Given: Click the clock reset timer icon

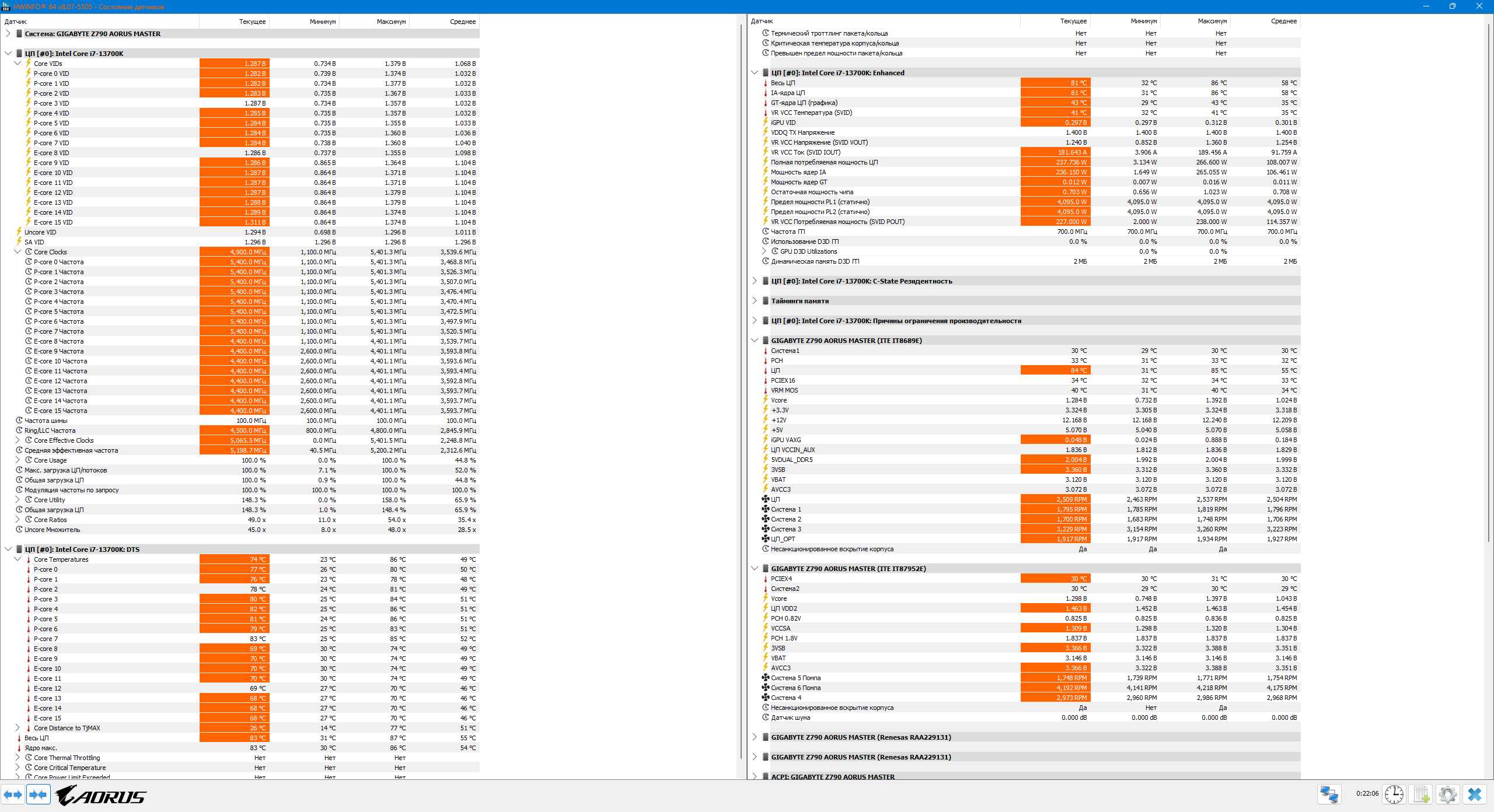Looking at the screenshot, I should (1394, 794).
